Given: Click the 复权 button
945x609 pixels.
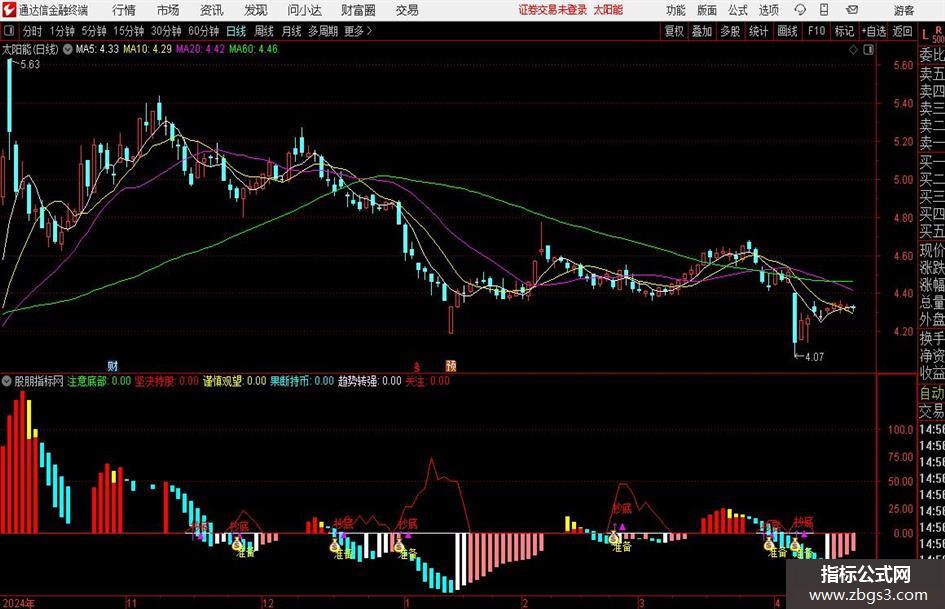Looking at the screenshot, I should click(x=674, y=31).
